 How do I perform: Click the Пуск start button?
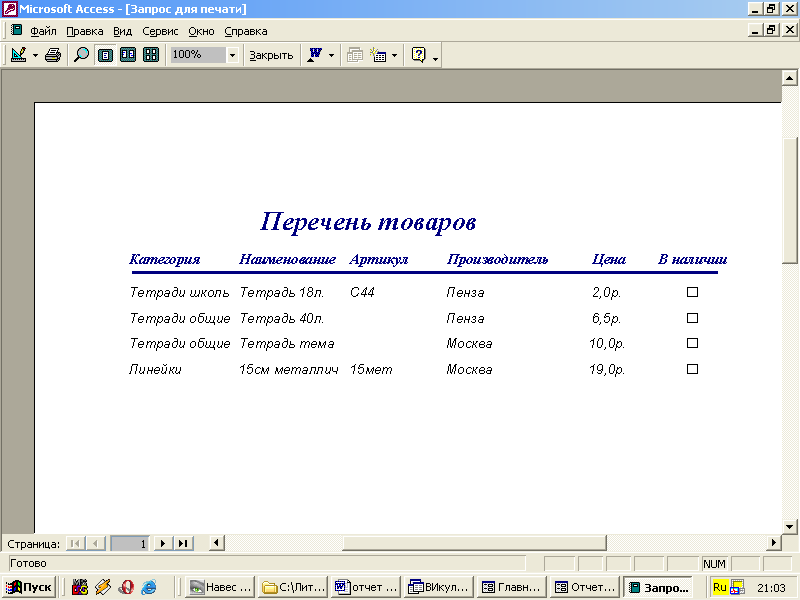coord(30,587)
